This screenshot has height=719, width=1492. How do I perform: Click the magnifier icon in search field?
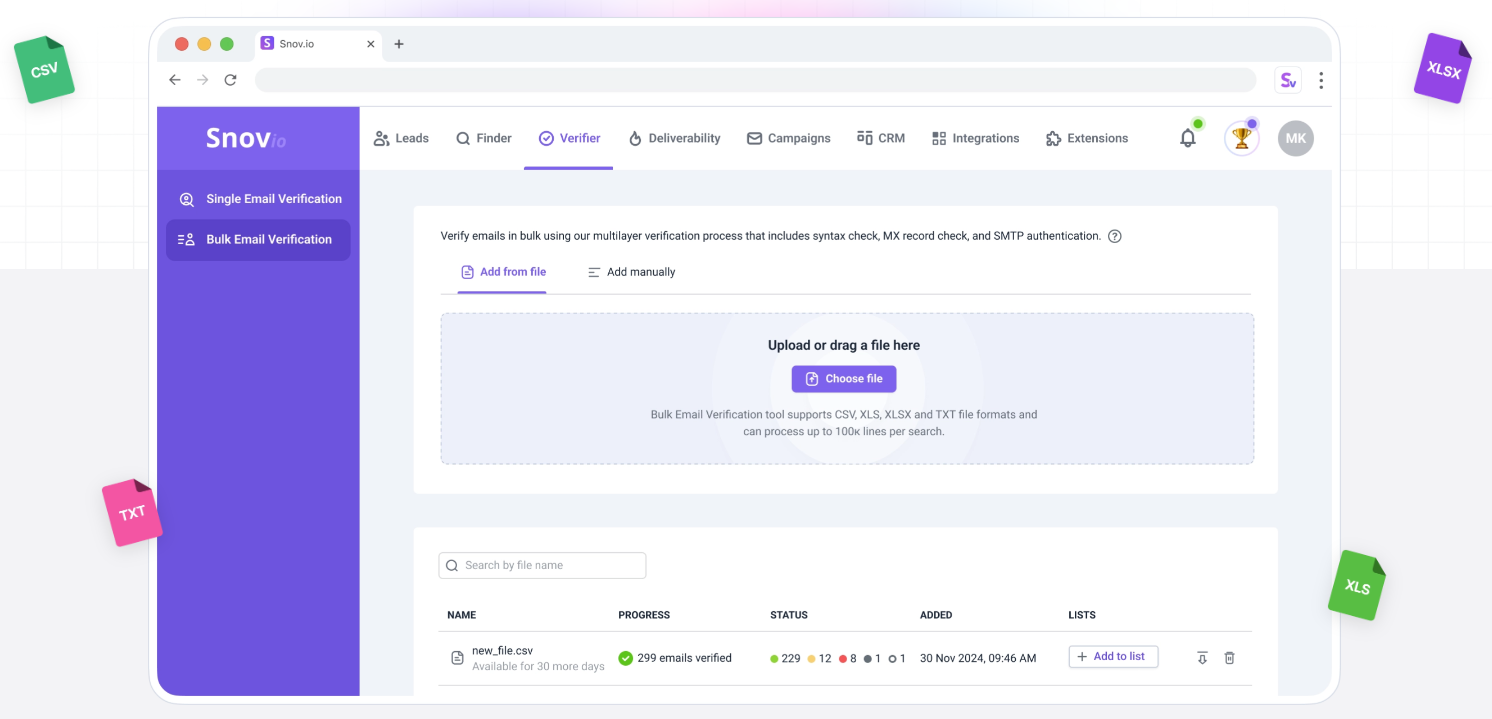pos(452,565)
